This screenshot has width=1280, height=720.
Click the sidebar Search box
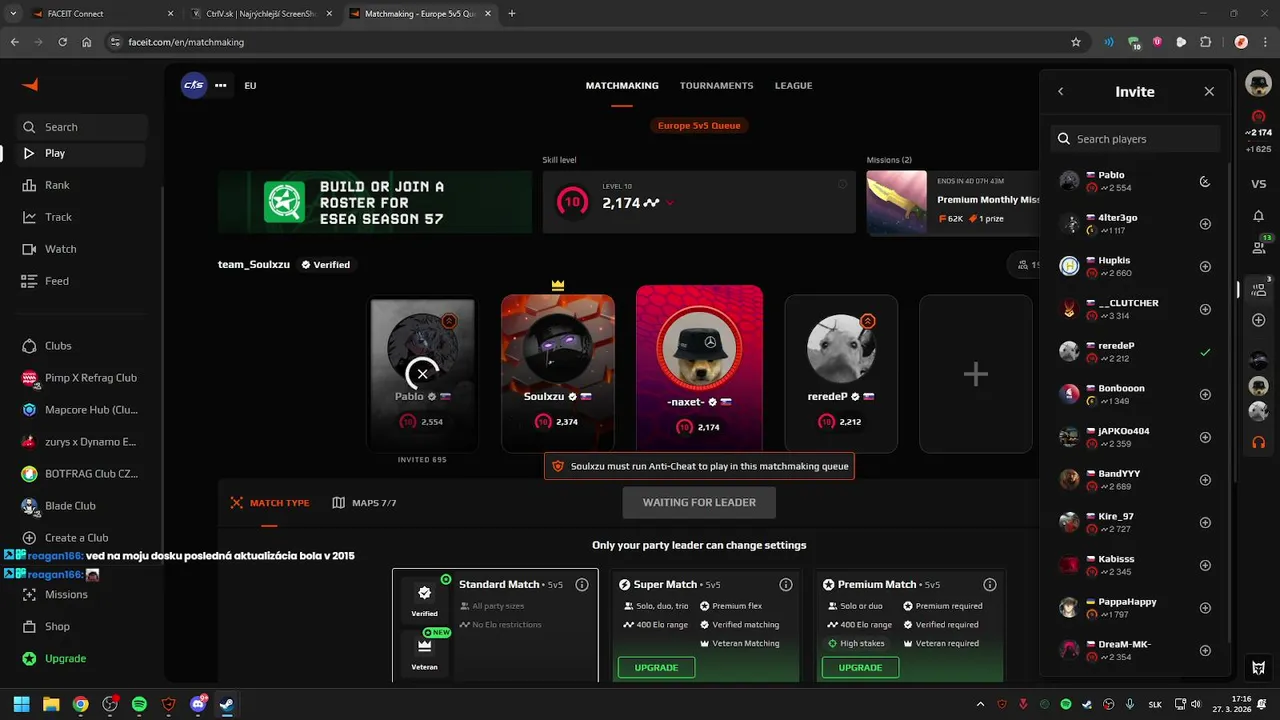pos(82,127)
